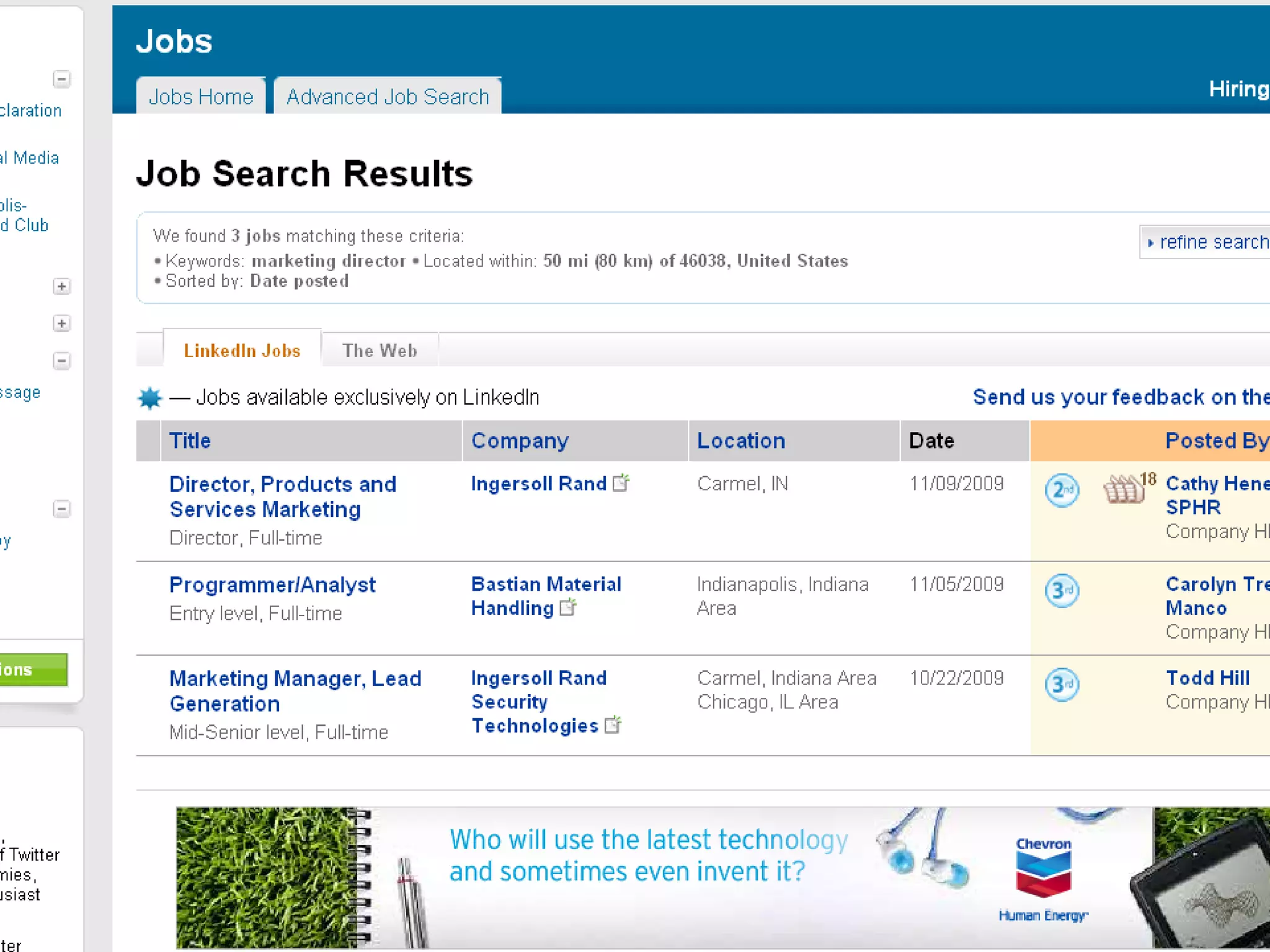Click the 2nd degree connection badge

[1062, 490]
